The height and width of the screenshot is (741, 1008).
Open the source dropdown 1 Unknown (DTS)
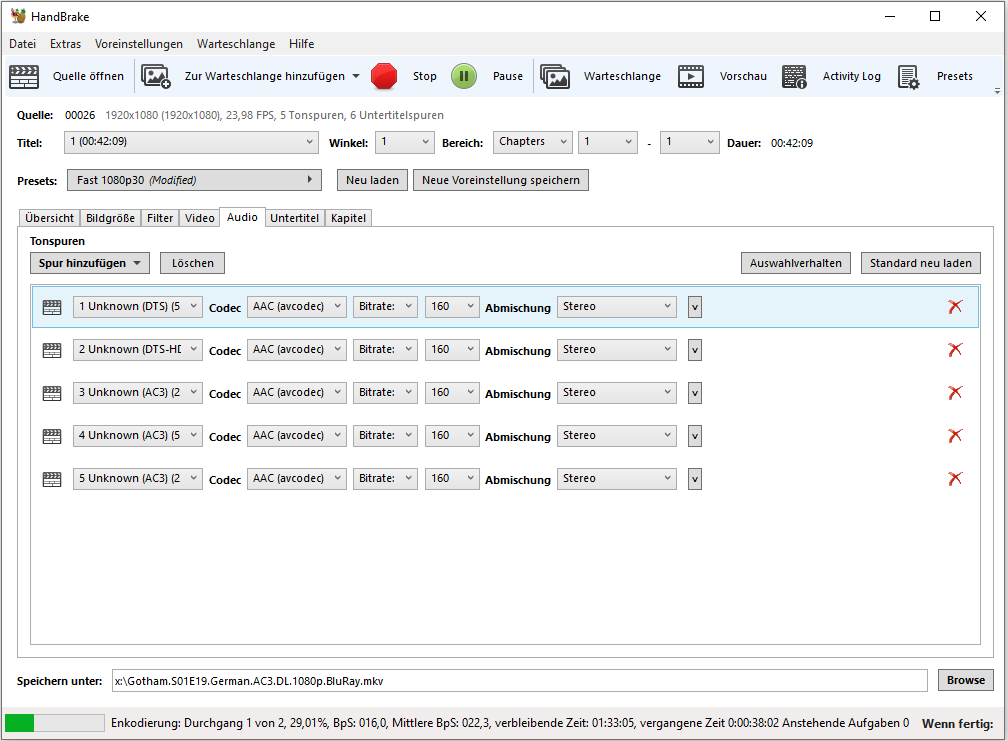(138, 307)
